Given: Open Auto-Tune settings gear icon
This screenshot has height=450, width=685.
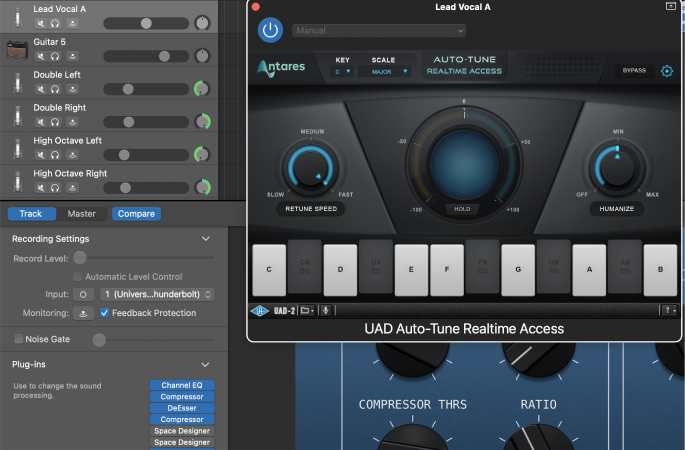Looking at the screenshot, I should click(667, 71).
